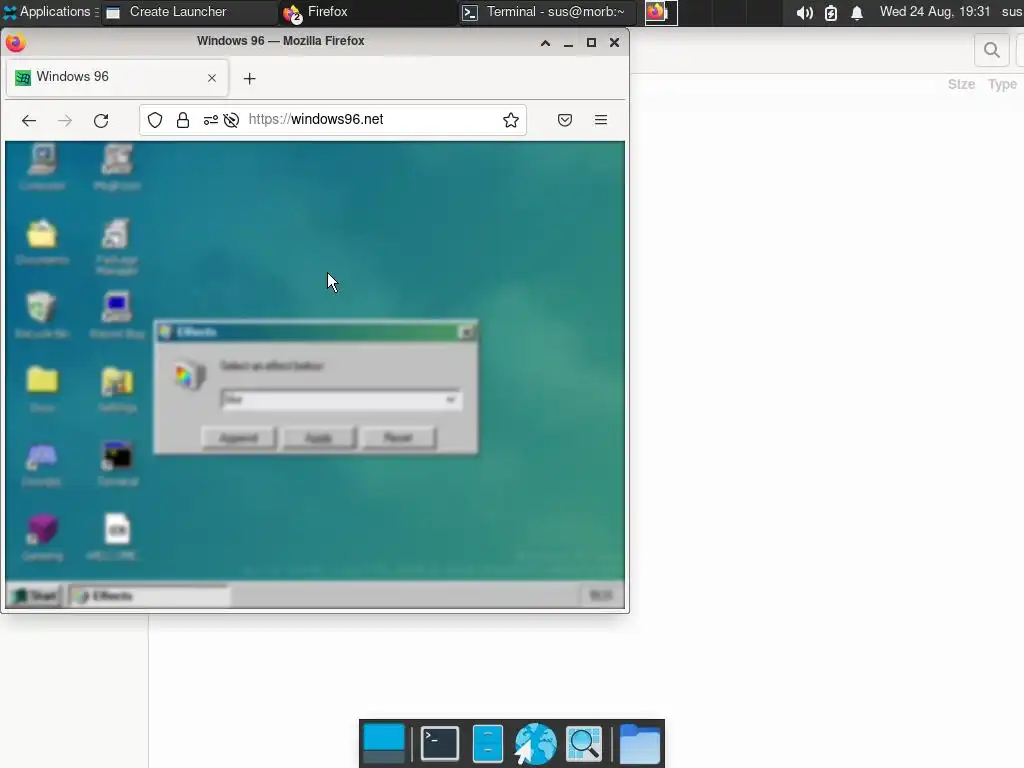1024x768 pixels.
Task: Focus the windows96.net address field
Action: pos(372,120)
